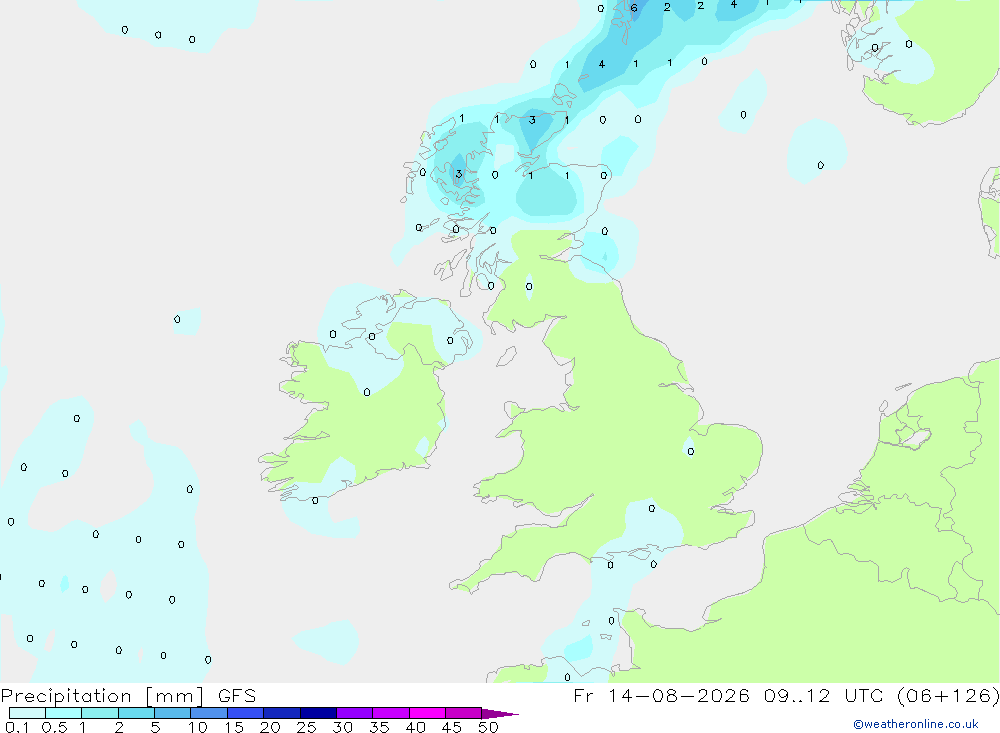This screenshot has height=733, width=1000.
Task: Select the "GFS" model label
Action: click(237, 695)
